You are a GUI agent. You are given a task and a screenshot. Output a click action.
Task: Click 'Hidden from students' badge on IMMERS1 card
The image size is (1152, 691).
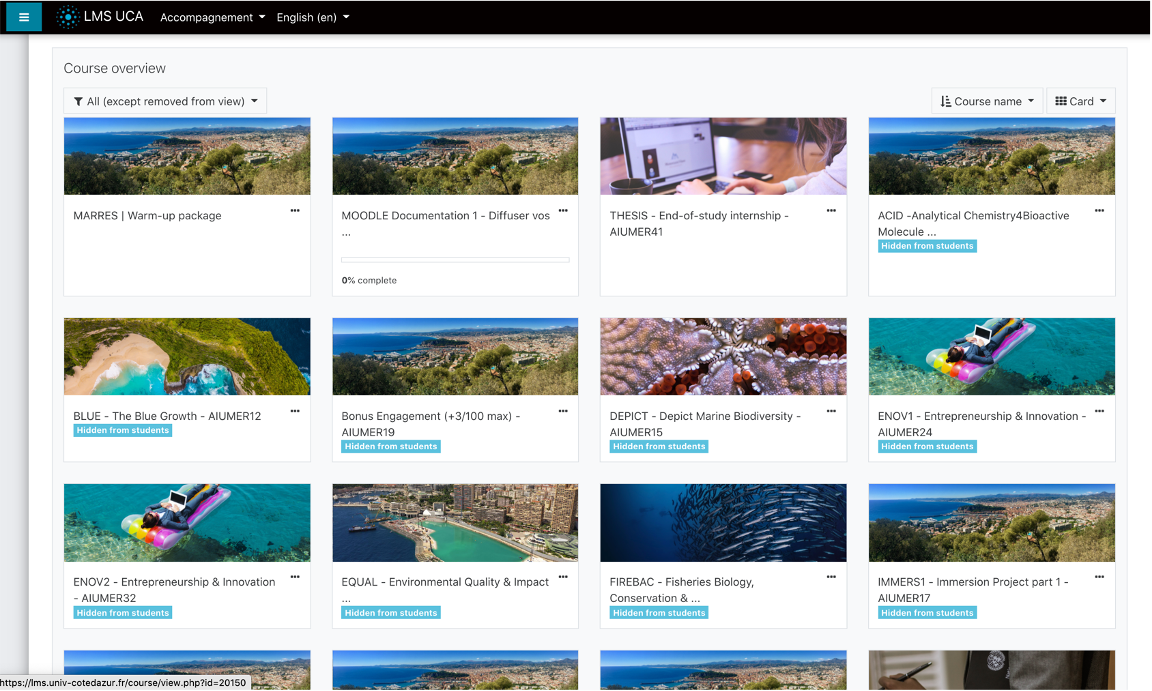[x=927, y=612]
